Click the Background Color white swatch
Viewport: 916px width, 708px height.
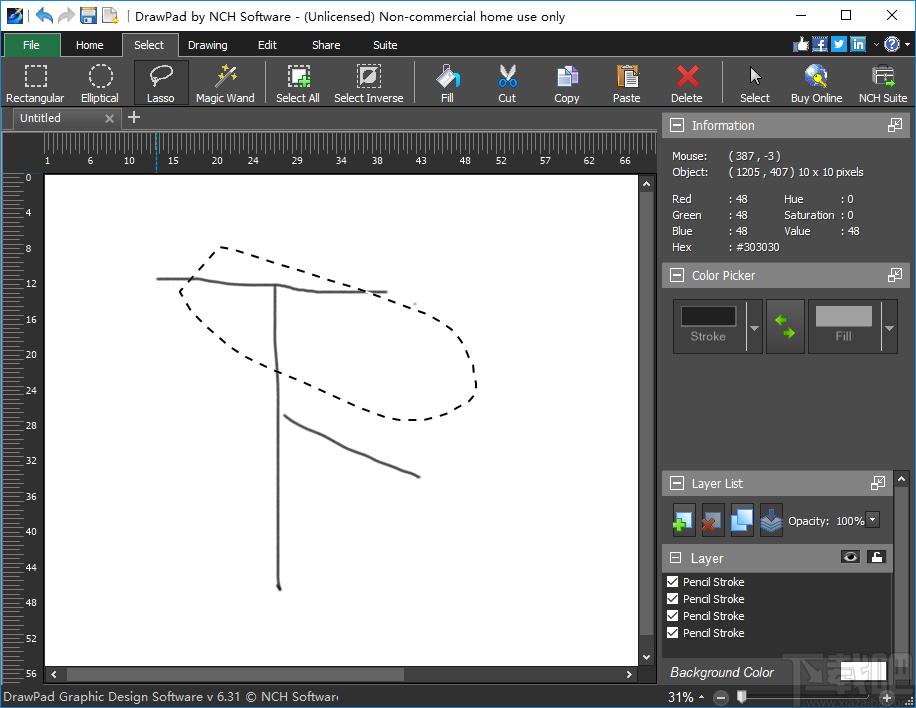point(863,672)
